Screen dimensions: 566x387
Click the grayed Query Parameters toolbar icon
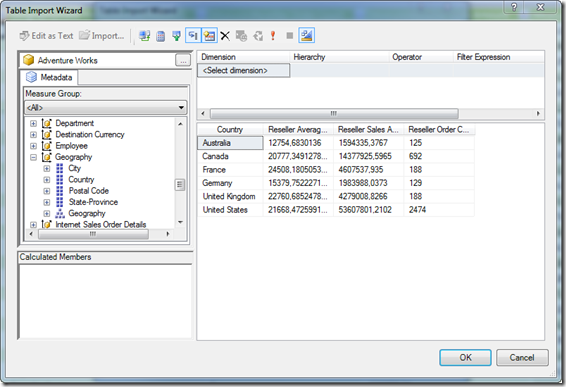pos(241,36)
